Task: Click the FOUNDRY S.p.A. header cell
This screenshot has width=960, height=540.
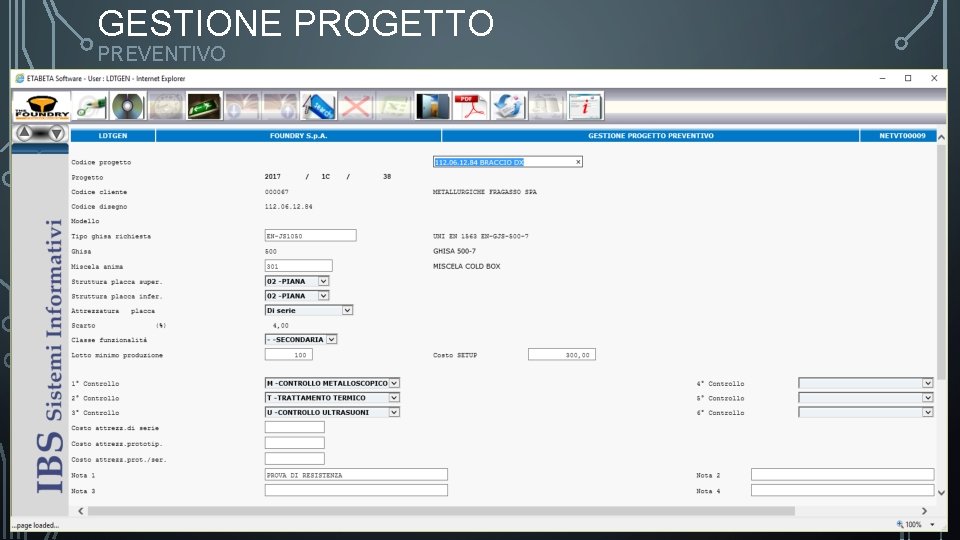Action: click(x=299, y=136)
